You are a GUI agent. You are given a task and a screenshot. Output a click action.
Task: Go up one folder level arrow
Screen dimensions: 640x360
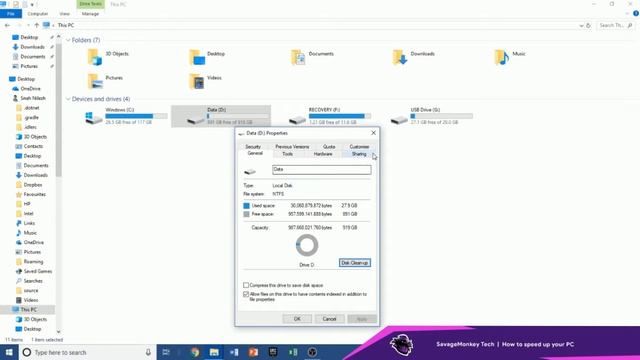tap(36, 25)
